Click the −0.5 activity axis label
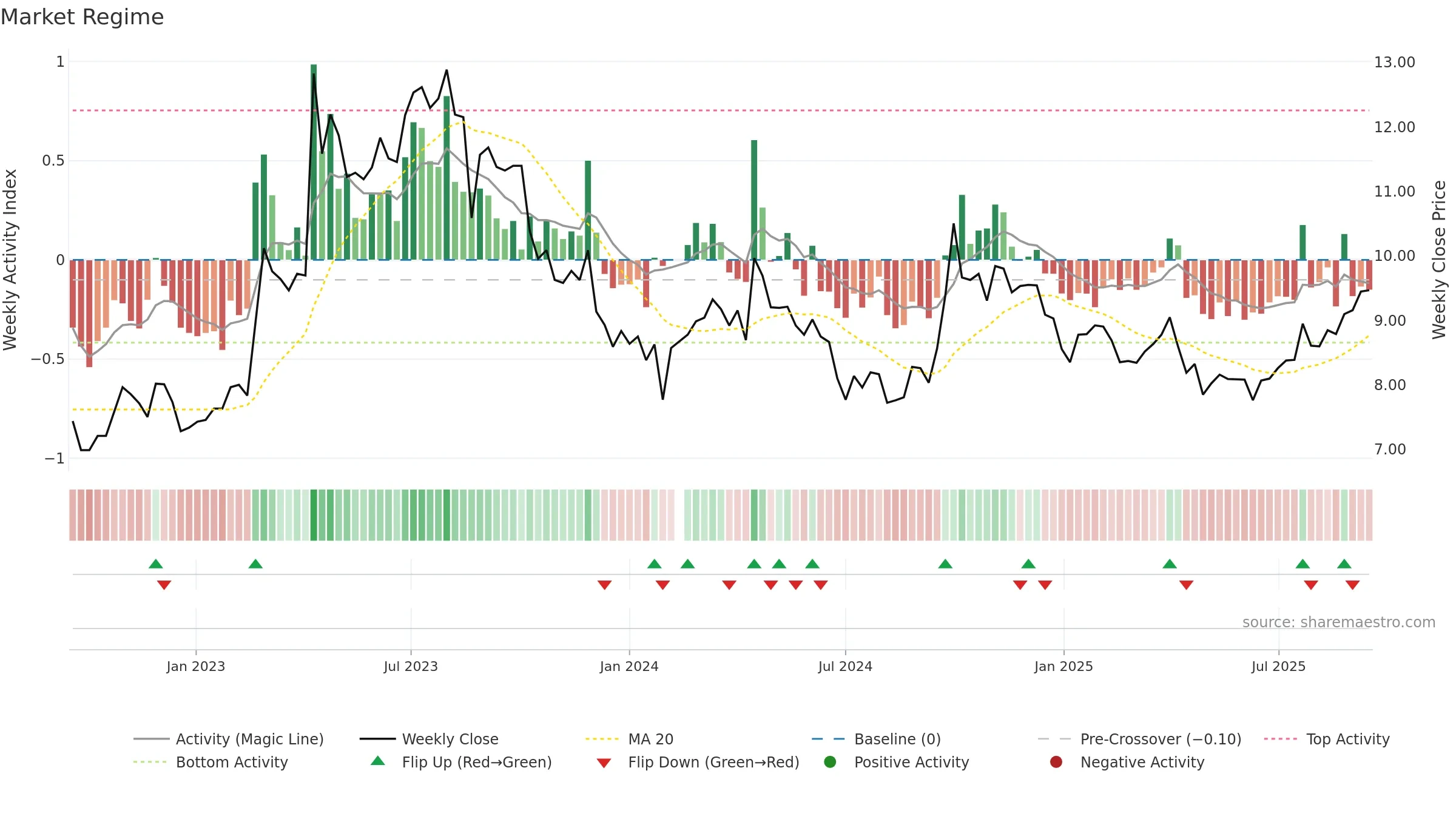 47,359
